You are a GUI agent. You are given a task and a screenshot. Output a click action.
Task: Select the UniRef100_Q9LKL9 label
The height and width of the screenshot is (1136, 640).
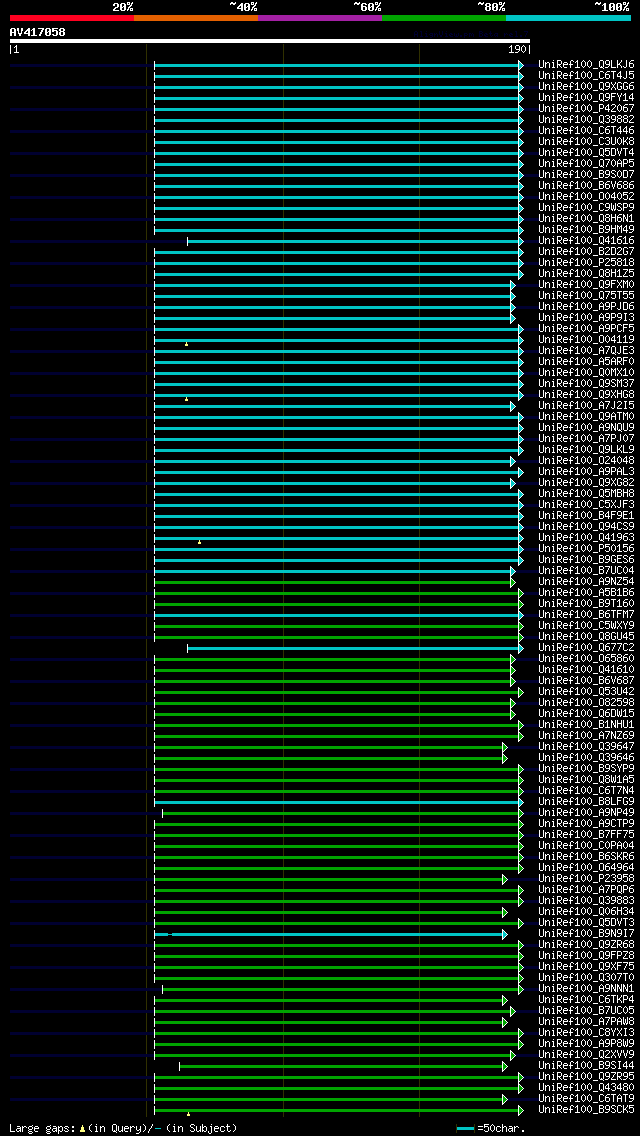[x=586, y=450]
